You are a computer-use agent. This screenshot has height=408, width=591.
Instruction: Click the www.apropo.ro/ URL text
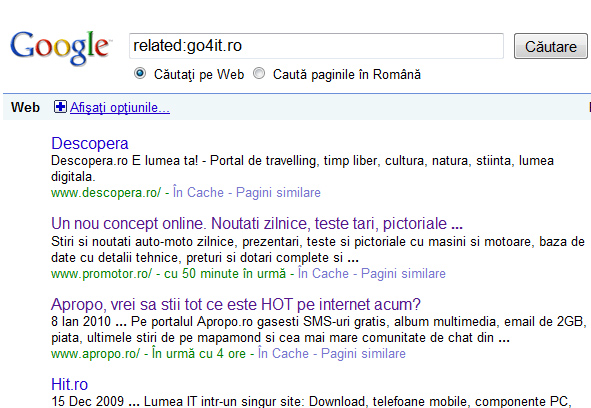coord(95,354)
